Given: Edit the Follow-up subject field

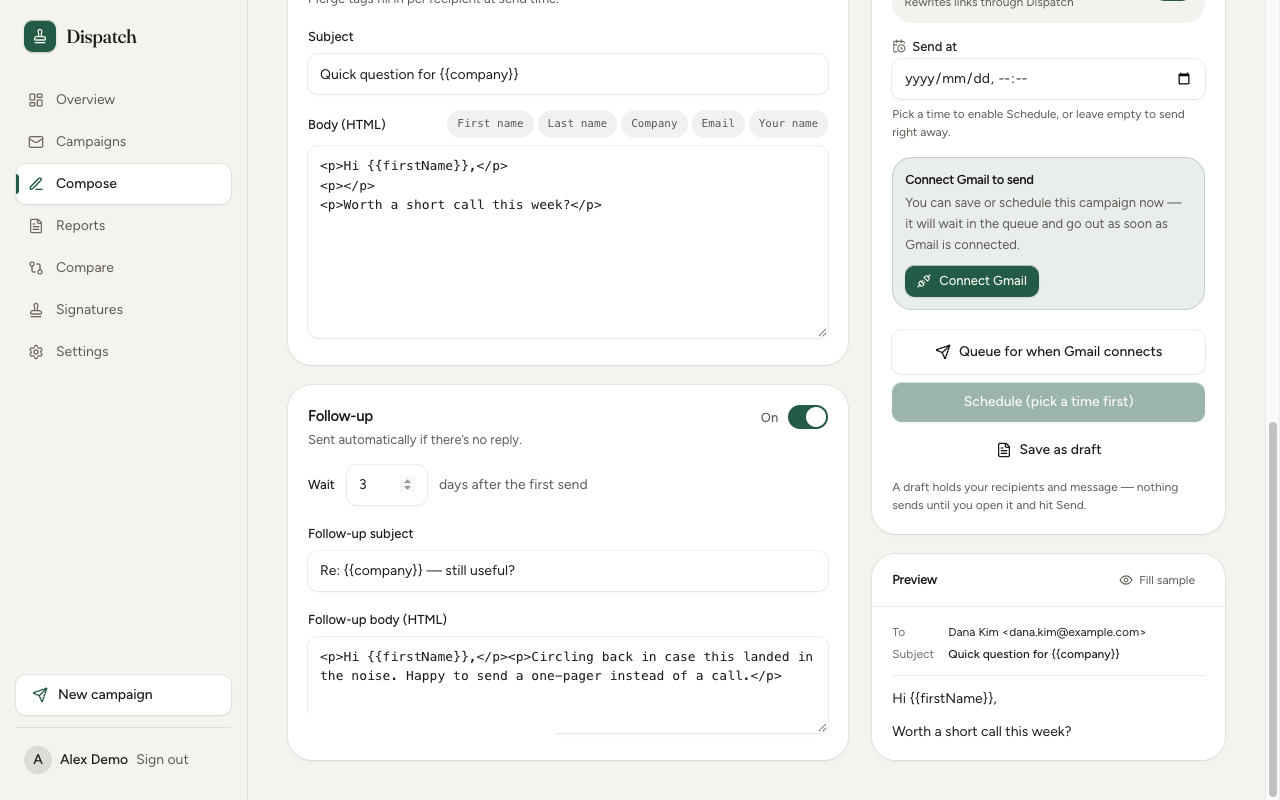Looking at the screenshot, I should (568, 571).
